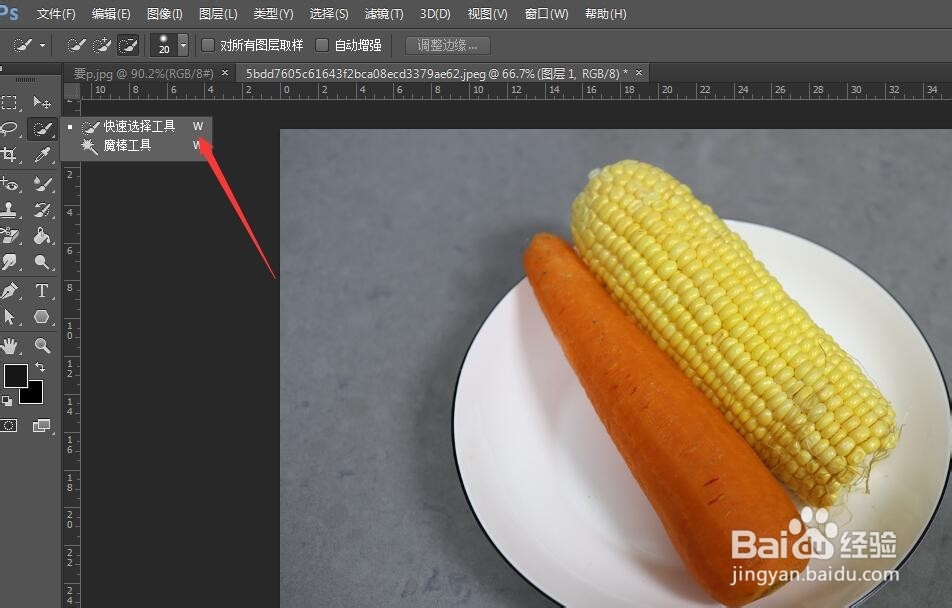Open the 编辑(E) menu
Image resolution: width=952 pixels, height=608 pixels.
pos(111,13)
